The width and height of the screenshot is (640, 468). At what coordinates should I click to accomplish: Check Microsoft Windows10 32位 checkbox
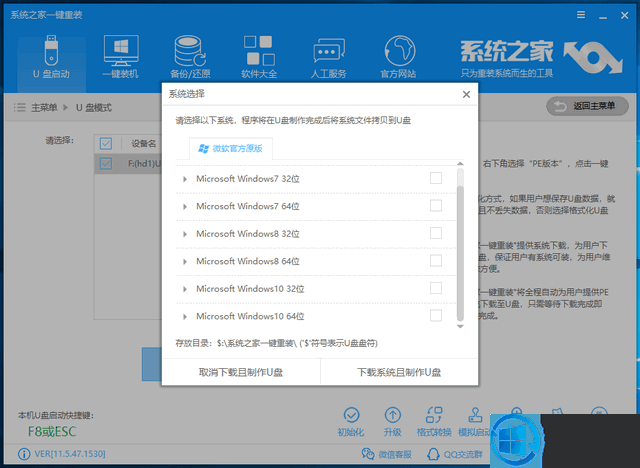(x=436, y=288)
